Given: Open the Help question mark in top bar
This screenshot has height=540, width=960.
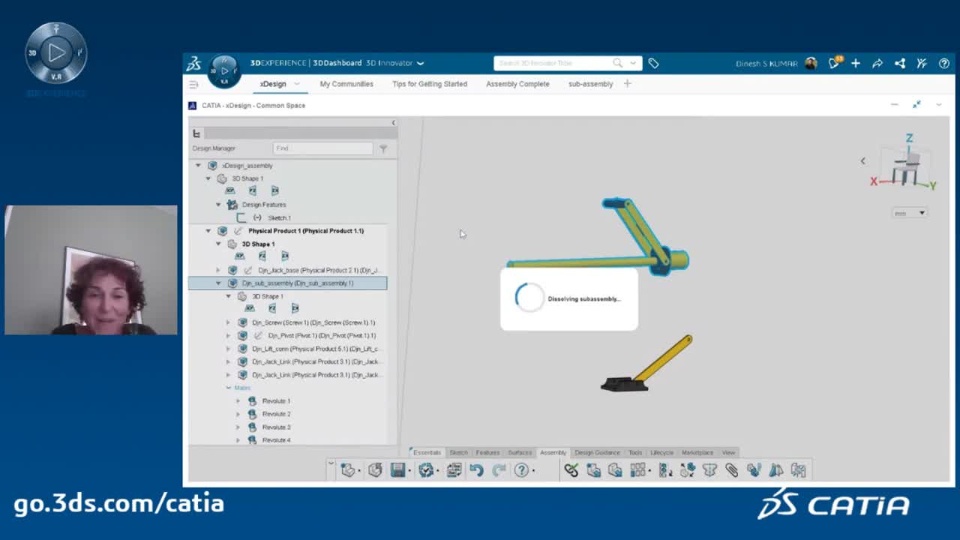Looking at the screenshot, I should click(943, 63).
